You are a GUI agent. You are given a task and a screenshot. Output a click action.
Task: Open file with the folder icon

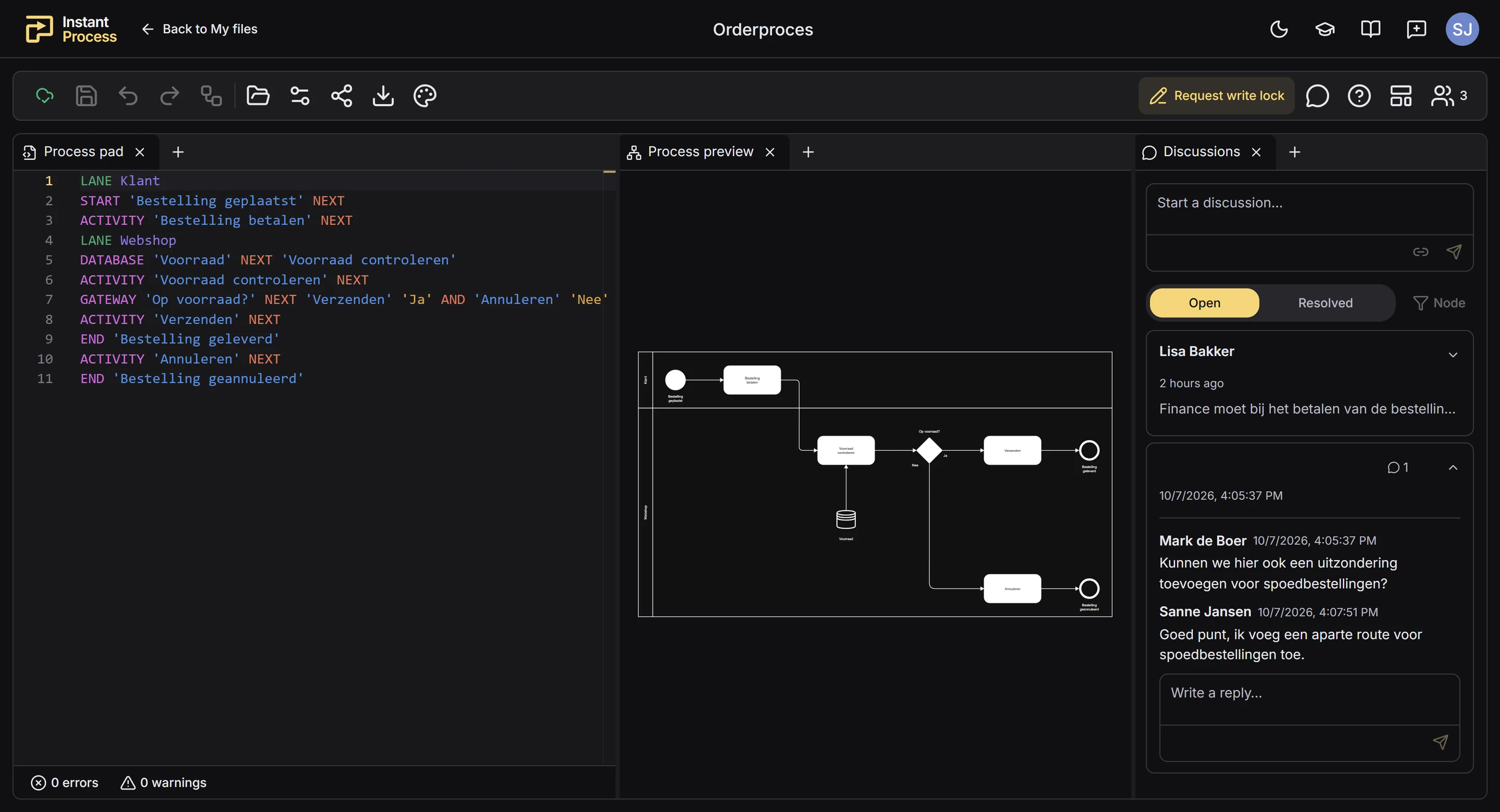click(x=258, y=95)
